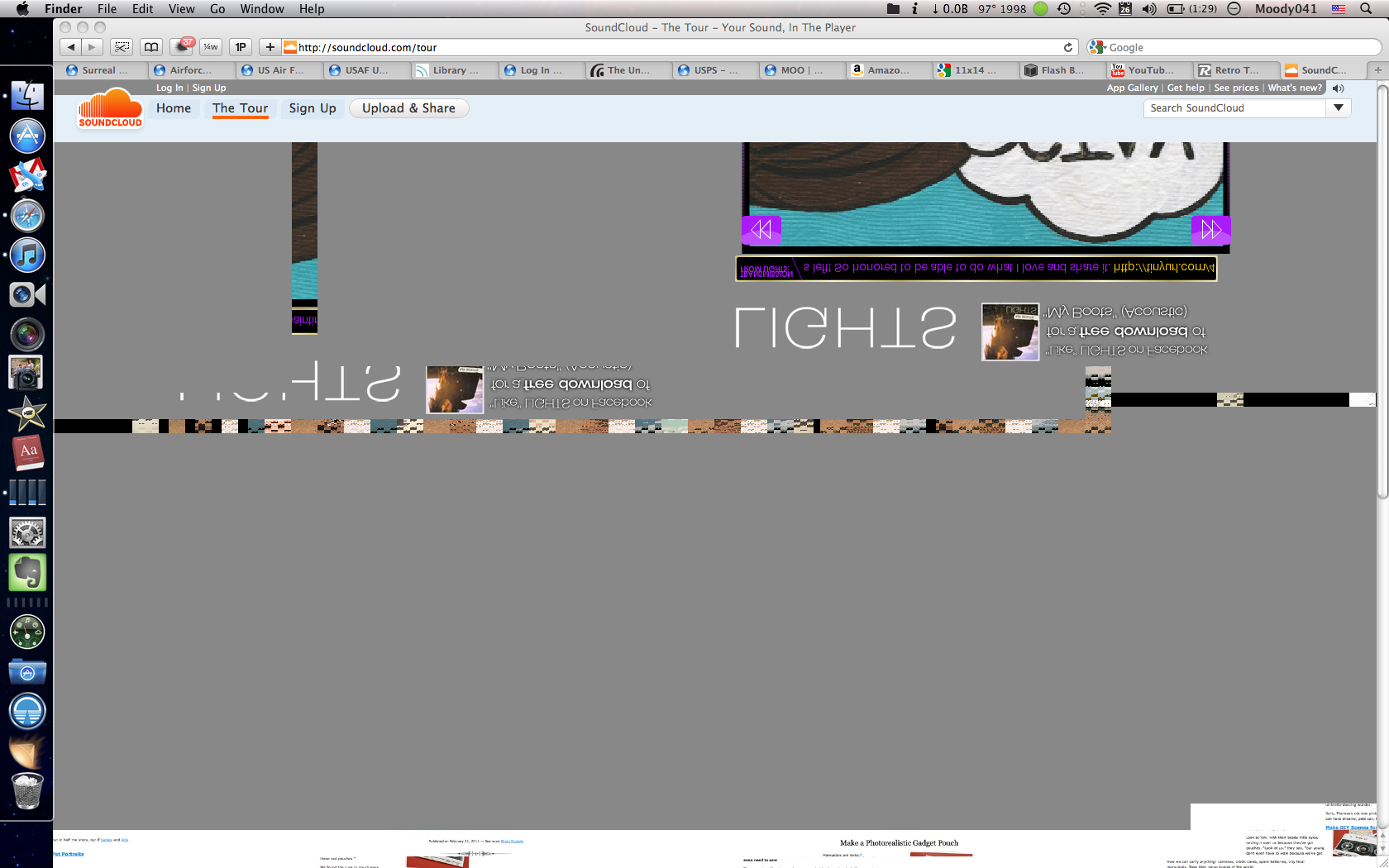Image resolution: width=1389 pixels, height=868 pixels.
Task: Go back with Safari's back arrow
Action: (71, 47)
